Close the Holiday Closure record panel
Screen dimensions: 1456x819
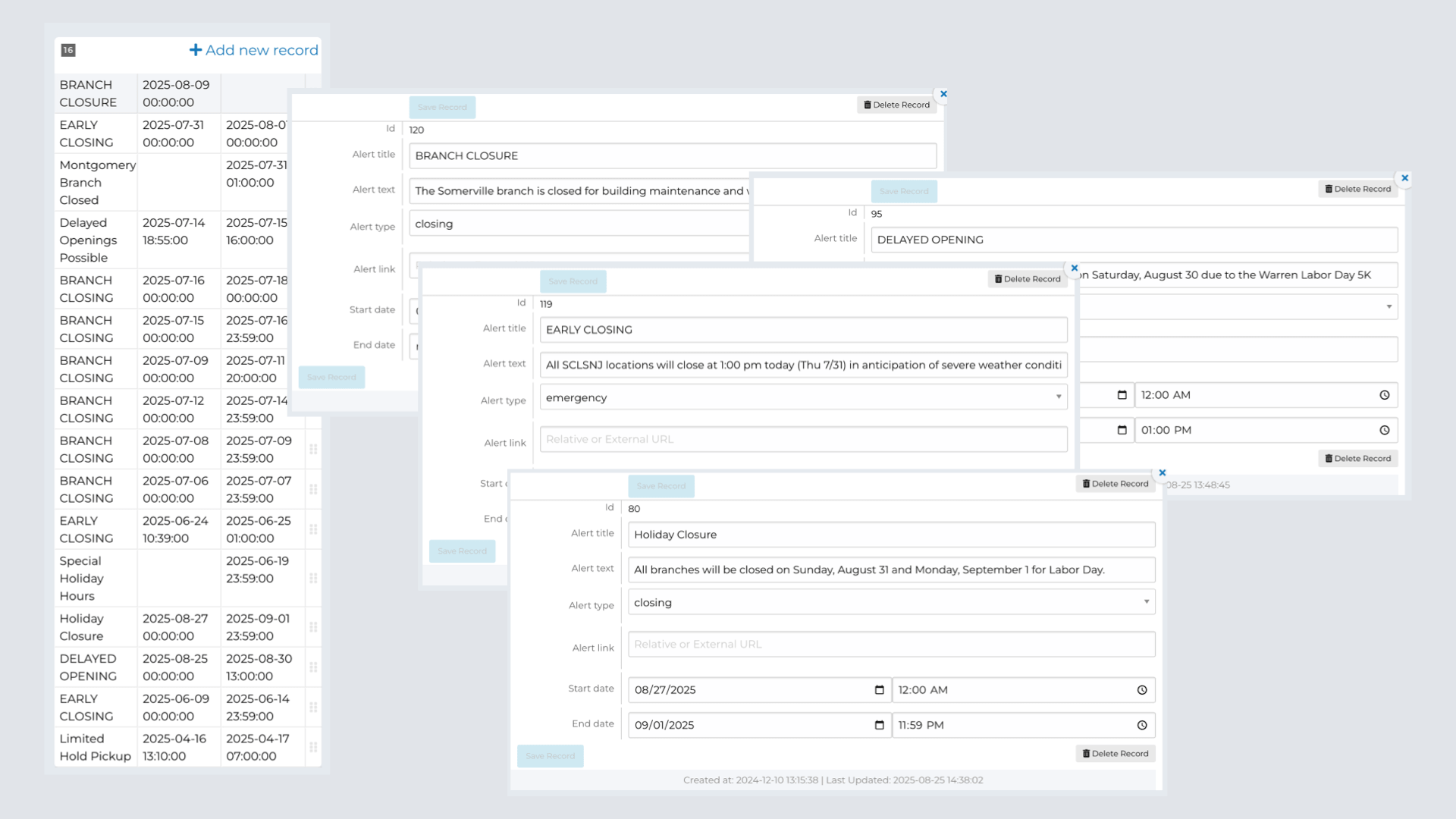point(1162,472)
